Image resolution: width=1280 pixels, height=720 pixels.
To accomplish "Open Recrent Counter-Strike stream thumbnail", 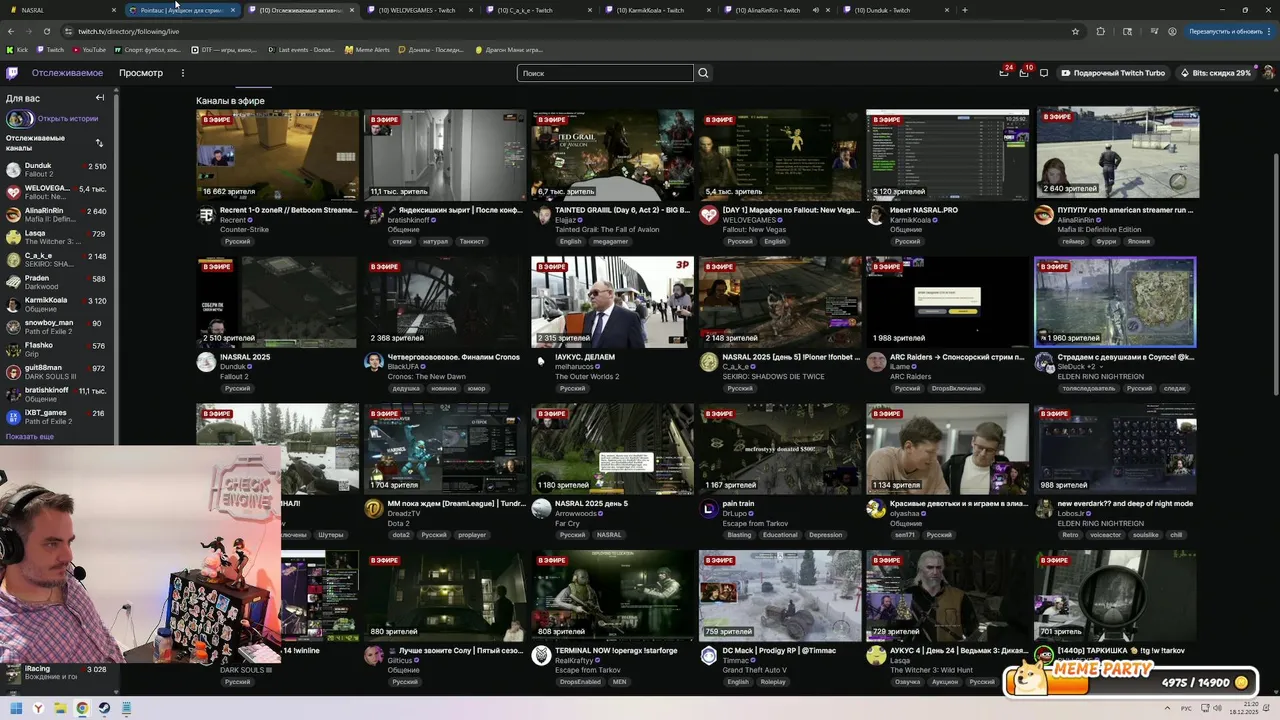I will (277, 155).
